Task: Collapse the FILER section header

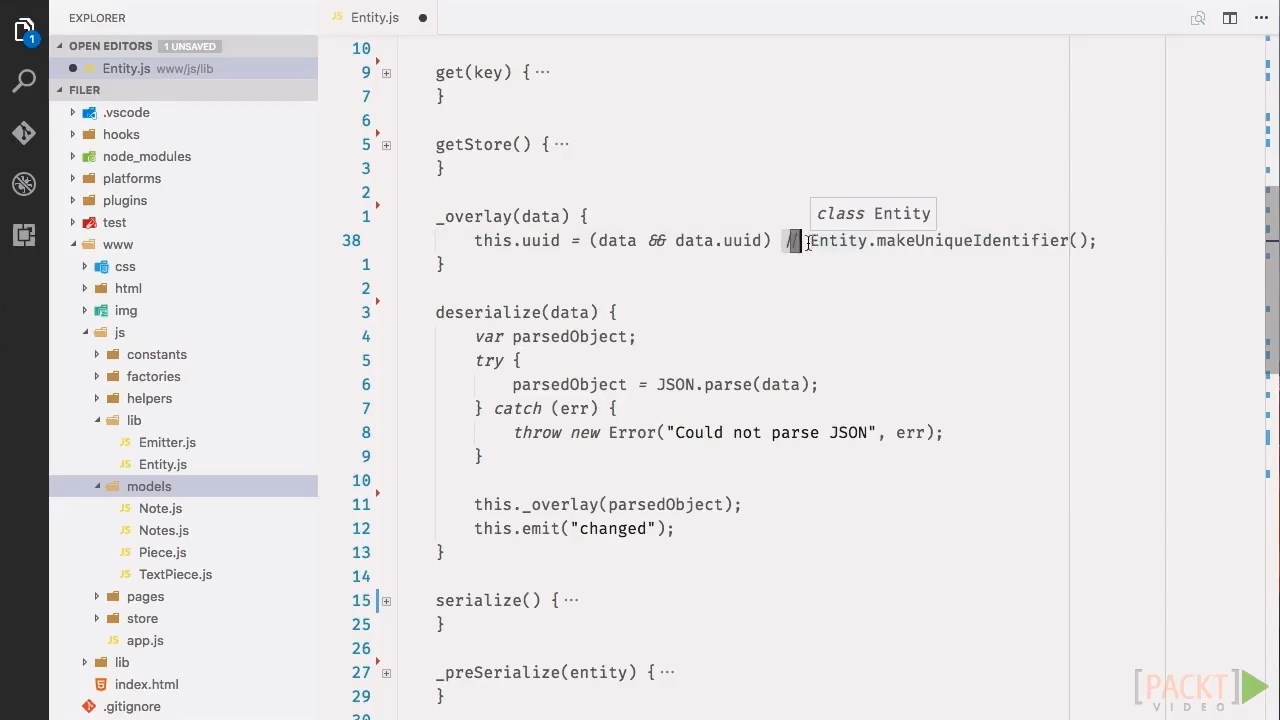Action: pyautogui.click(x=84, y=90)
